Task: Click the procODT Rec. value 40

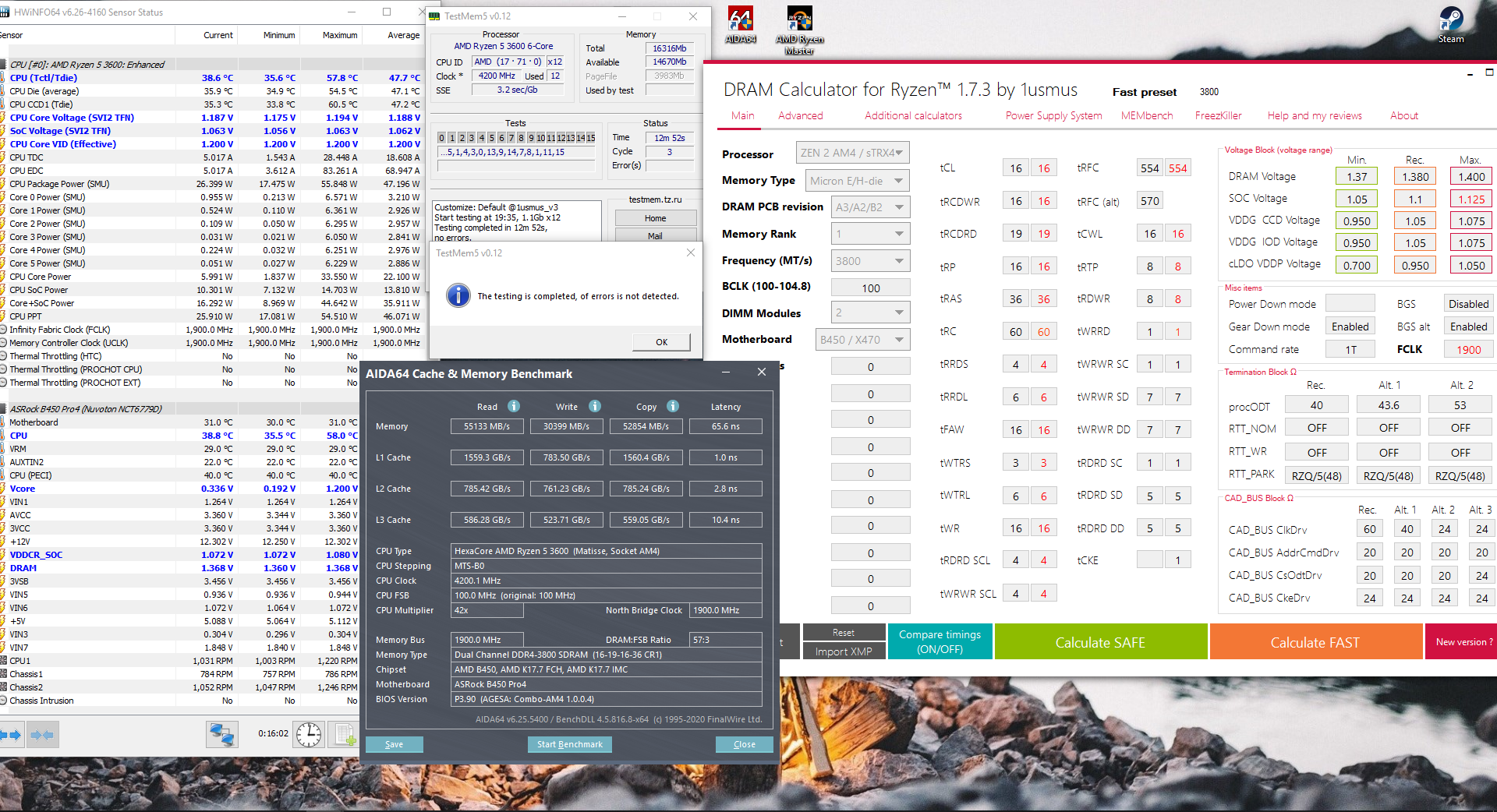Action: 1316,405
